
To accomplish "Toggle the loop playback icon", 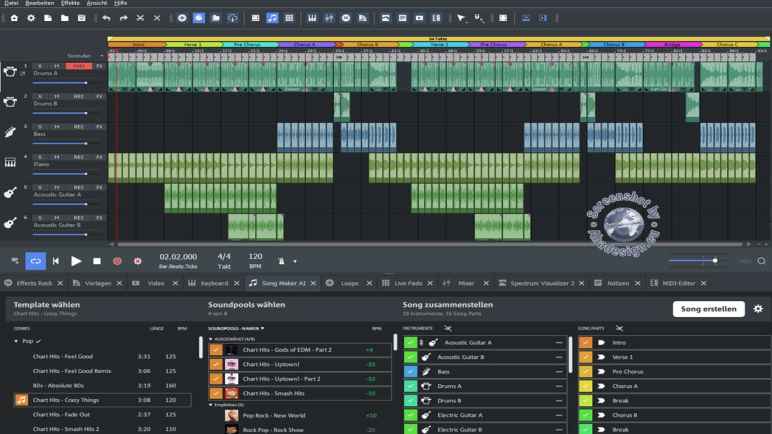I will 35,261.
